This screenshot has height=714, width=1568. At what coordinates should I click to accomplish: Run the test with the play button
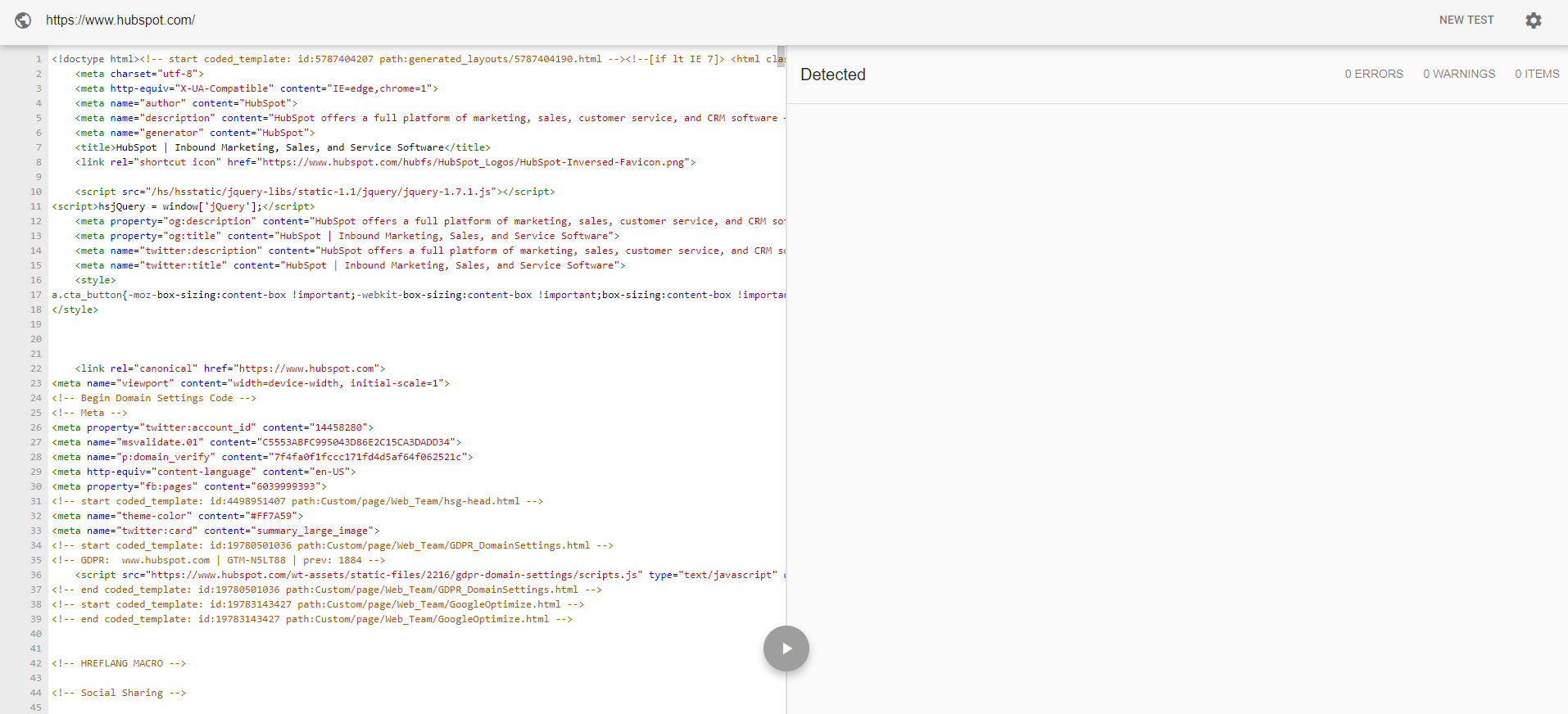(x=786, y=648)
